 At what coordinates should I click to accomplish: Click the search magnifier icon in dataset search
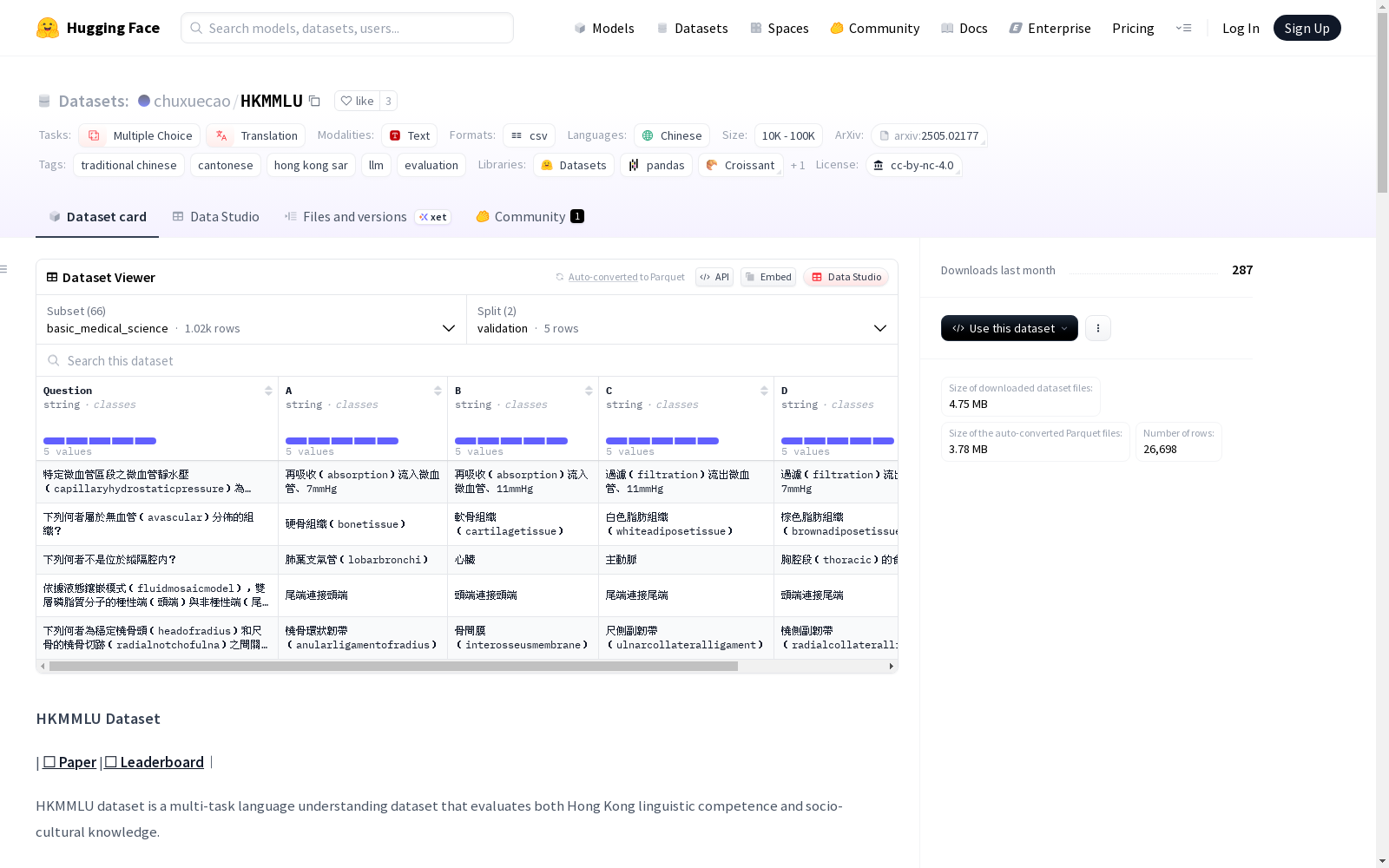pyautogui.click(x=54, y=361)
